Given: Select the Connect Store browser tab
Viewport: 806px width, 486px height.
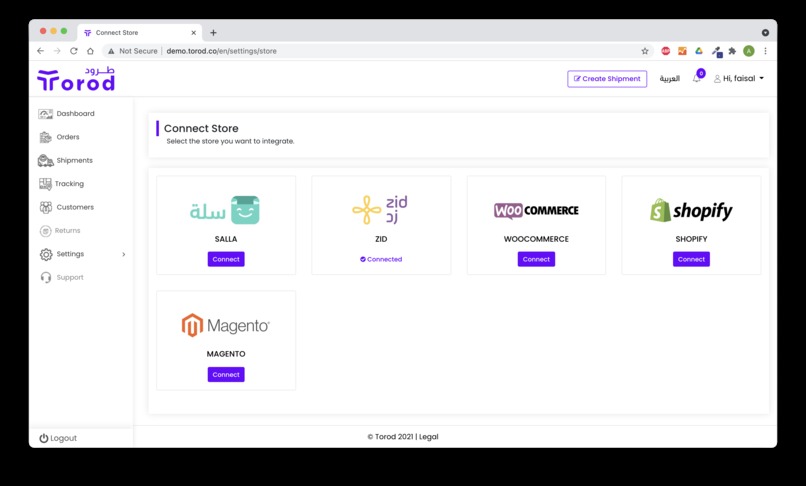Looking at the screenshot, I should click(139, 32).
